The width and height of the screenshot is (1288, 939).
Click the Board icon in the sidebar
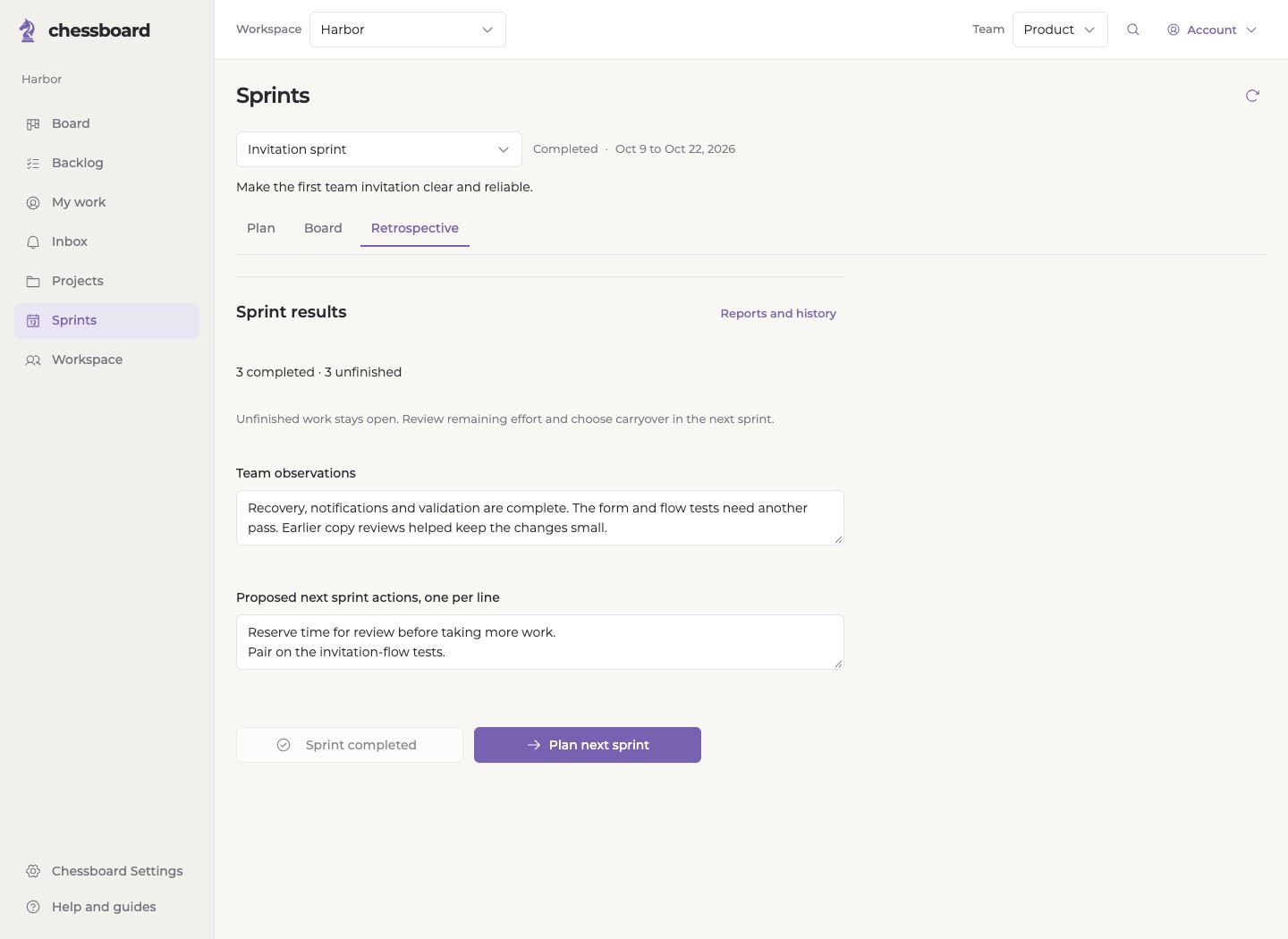33,124
